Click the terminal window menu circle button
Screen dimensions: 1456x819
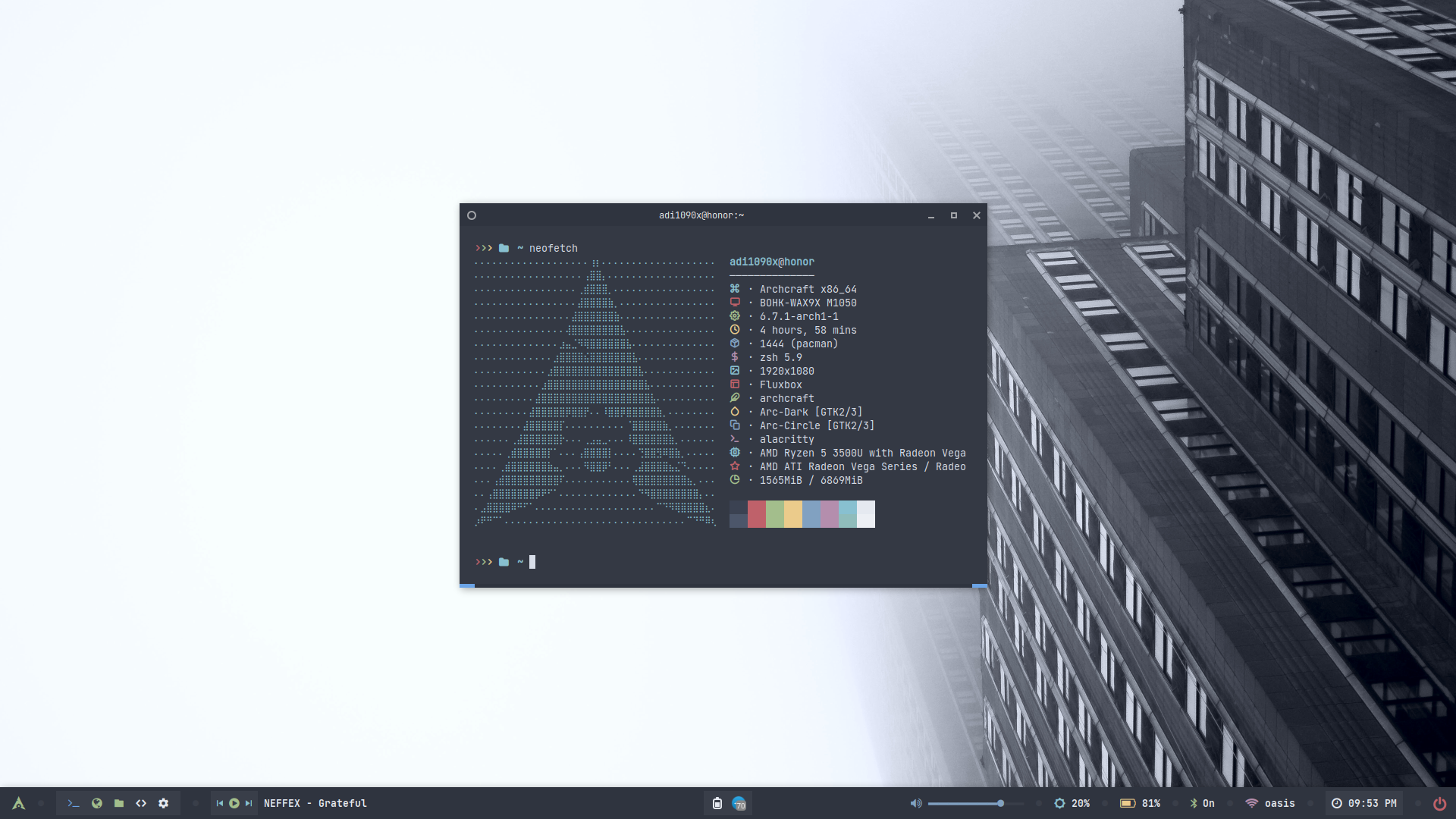click(x=472, y=215)
